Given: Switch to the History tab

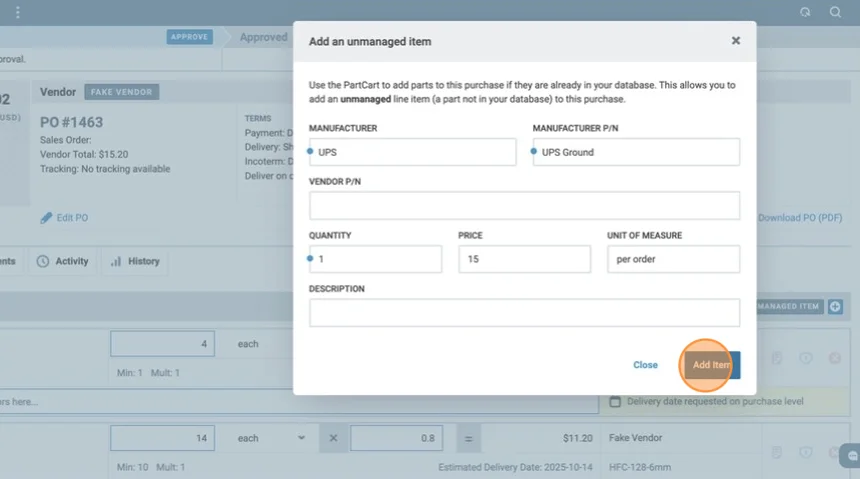Looking at the screenshot, I should point(135,261).
